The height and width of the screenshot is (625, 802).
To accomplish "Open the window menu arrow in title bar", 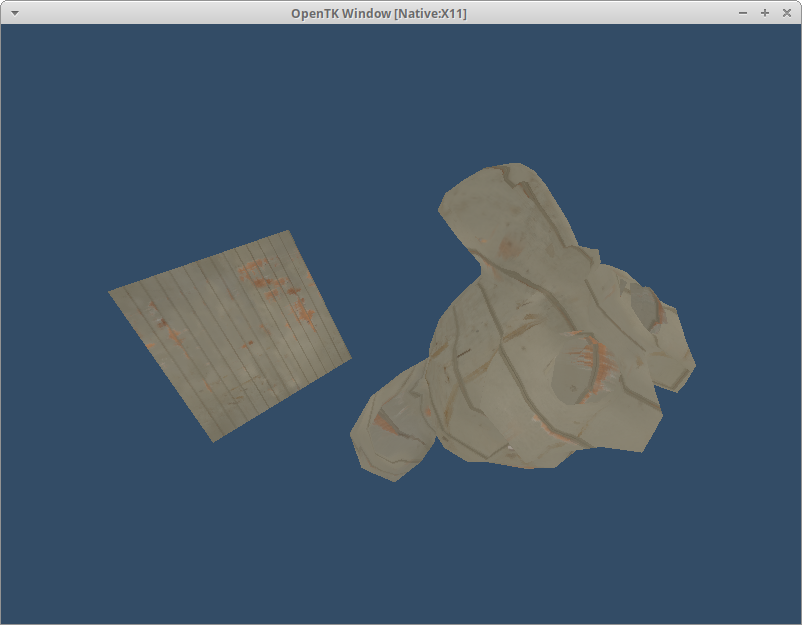I will [x=15, y=13].
